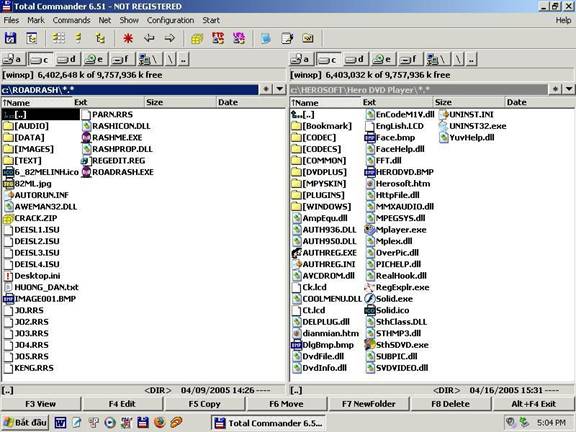The image size is (576, 432).
Task: Click the red asterisk invert selection icon
Action: coord(128,38)
